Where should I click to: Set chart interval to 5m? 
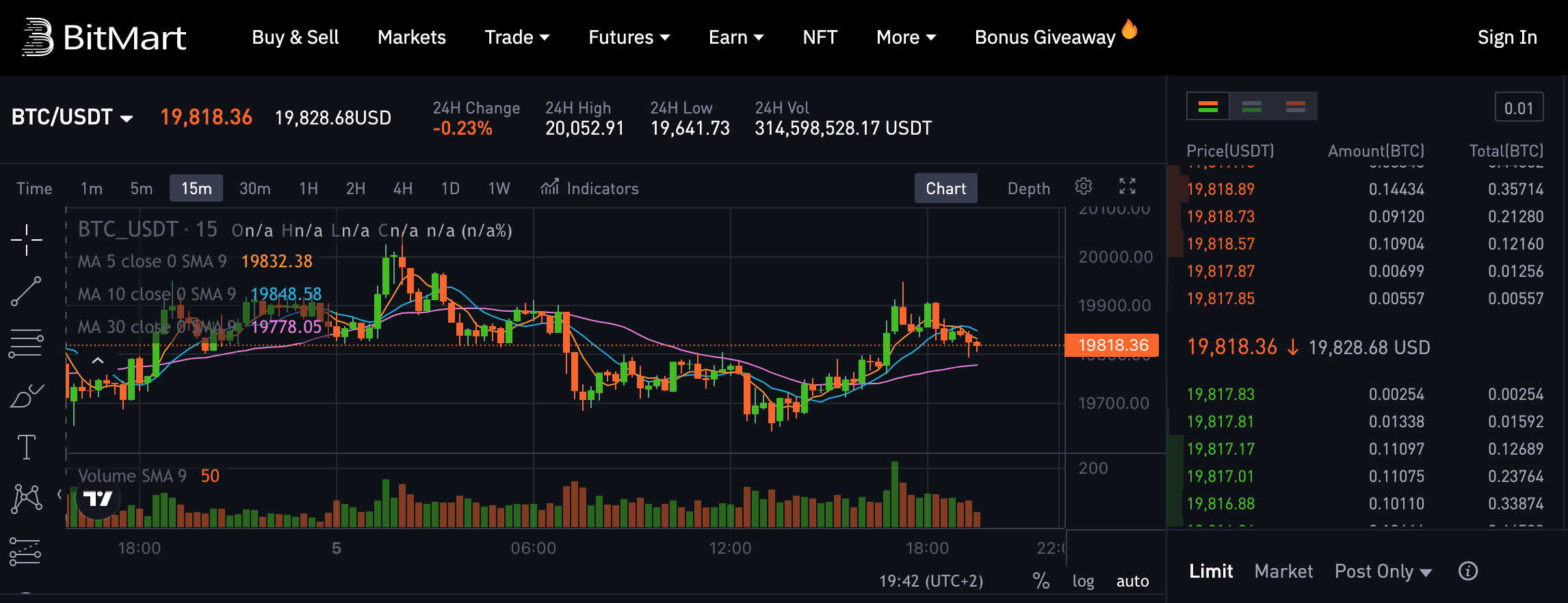(142, 188)
